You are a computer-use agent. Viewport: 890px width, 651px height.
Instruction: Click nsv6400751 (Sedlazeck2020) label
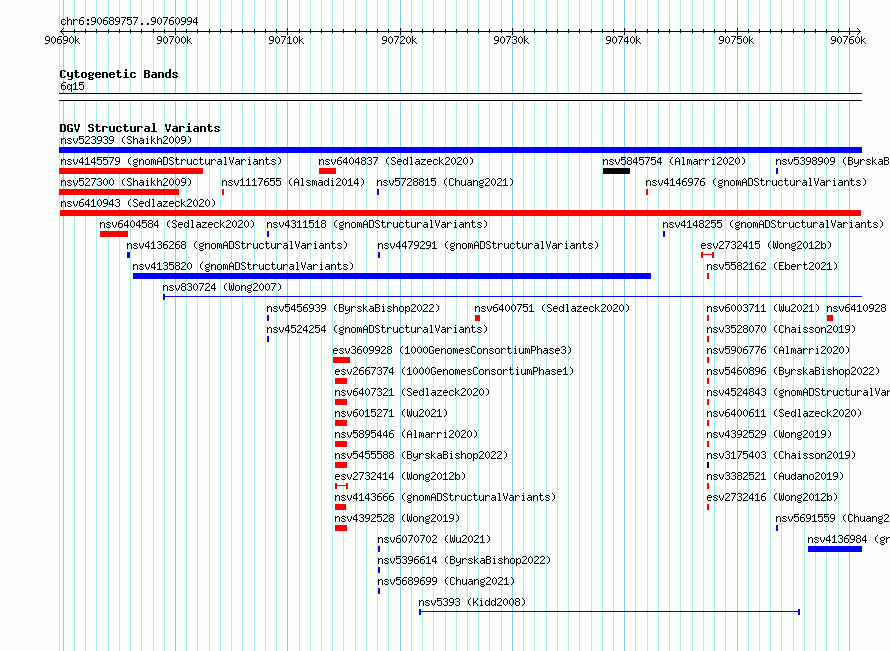click(552, 308)
